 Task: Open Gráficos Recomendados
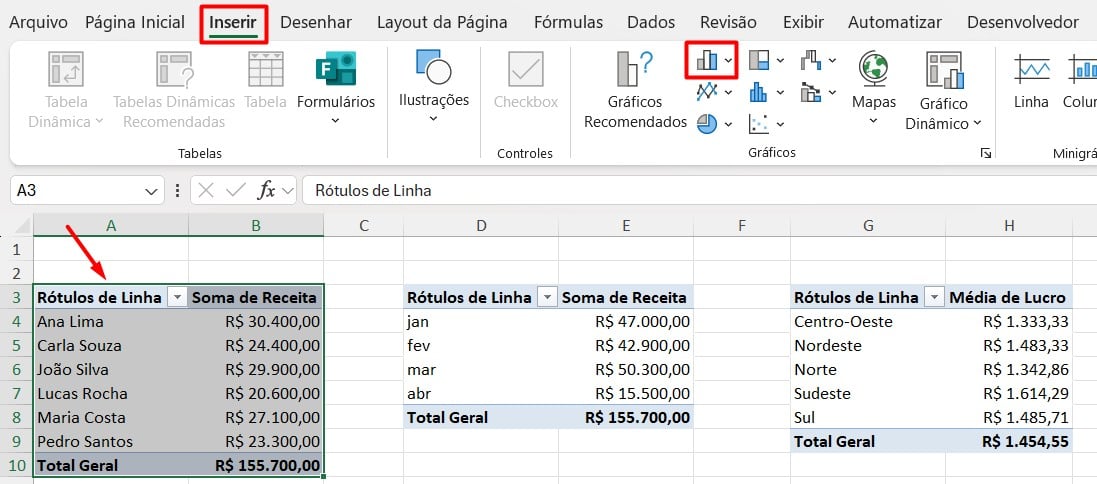[635, 90]
